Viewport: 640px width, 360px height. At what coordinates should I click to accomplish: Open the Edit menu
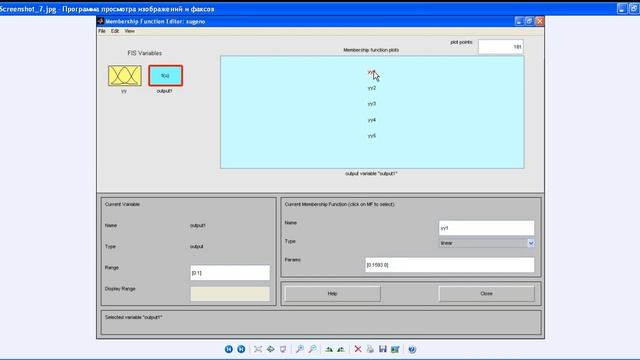click(115, 31)
